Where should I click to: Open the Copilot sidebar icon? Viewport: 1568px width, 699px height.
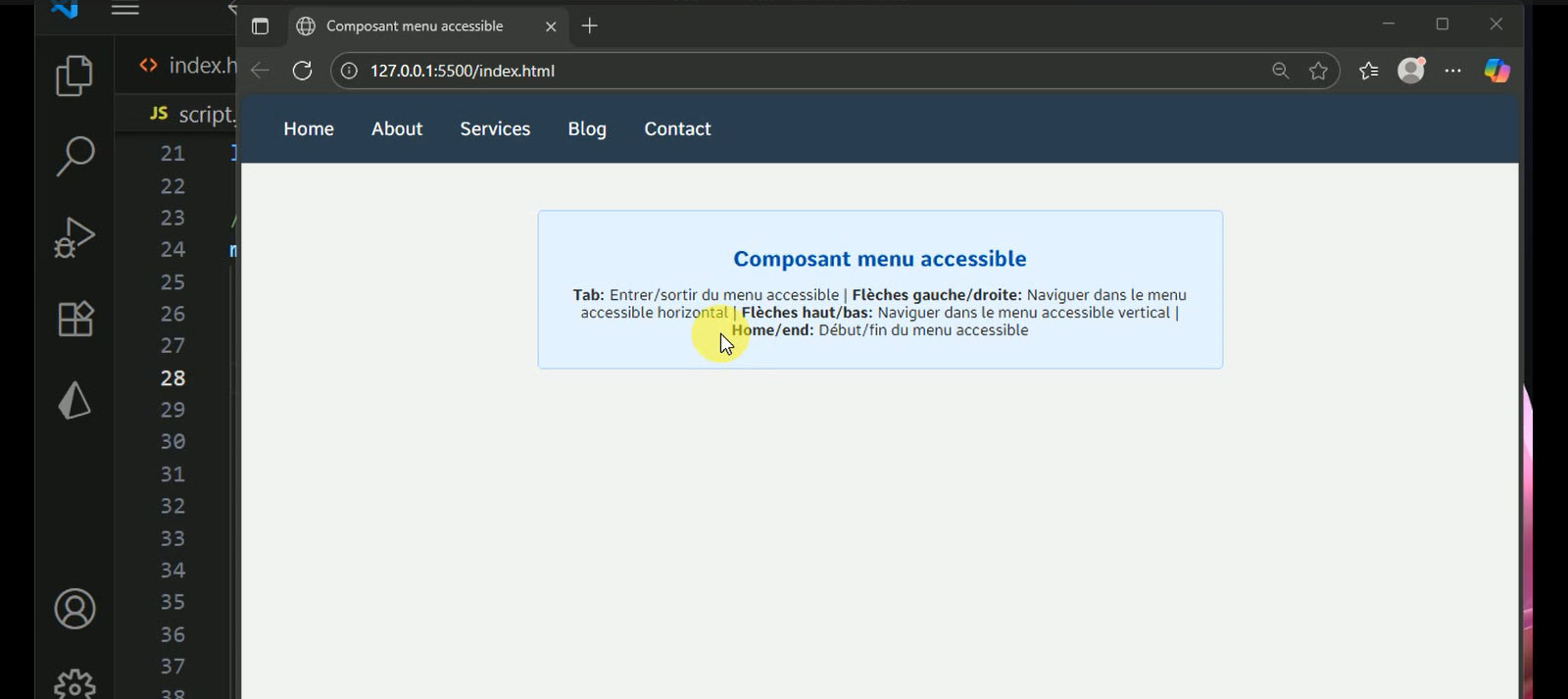(1496, 71)
